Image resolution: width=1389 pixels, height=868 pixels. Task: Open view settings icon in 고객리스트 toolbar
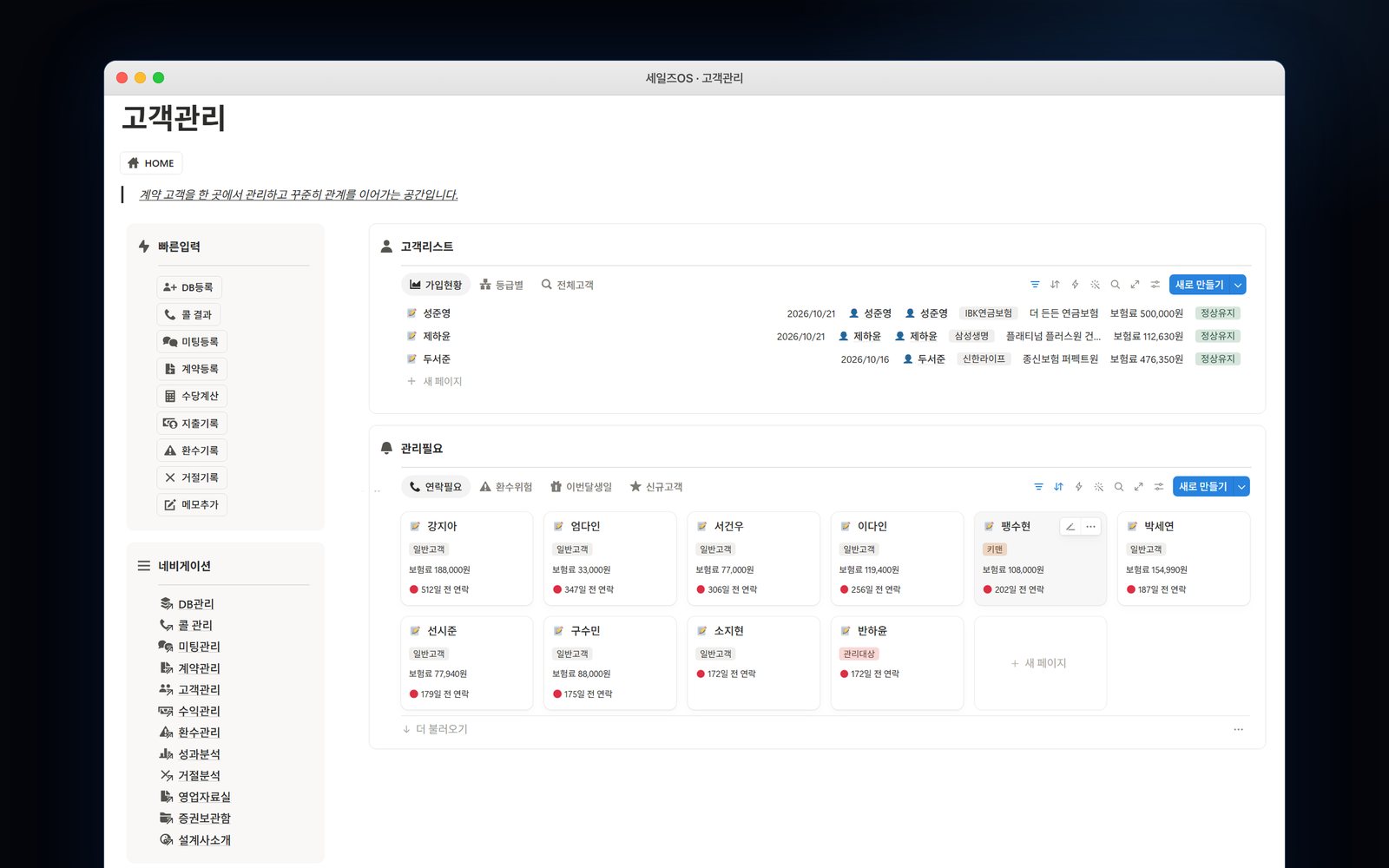click(1155, 285)
